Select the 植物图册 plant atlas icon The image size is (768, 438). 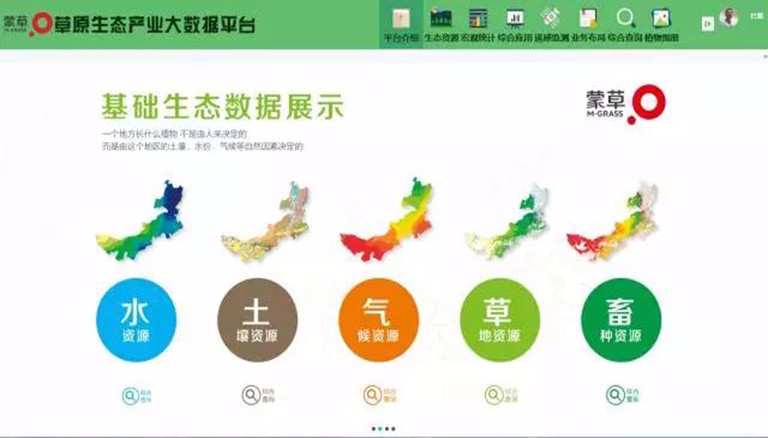[x=661, y=20]
